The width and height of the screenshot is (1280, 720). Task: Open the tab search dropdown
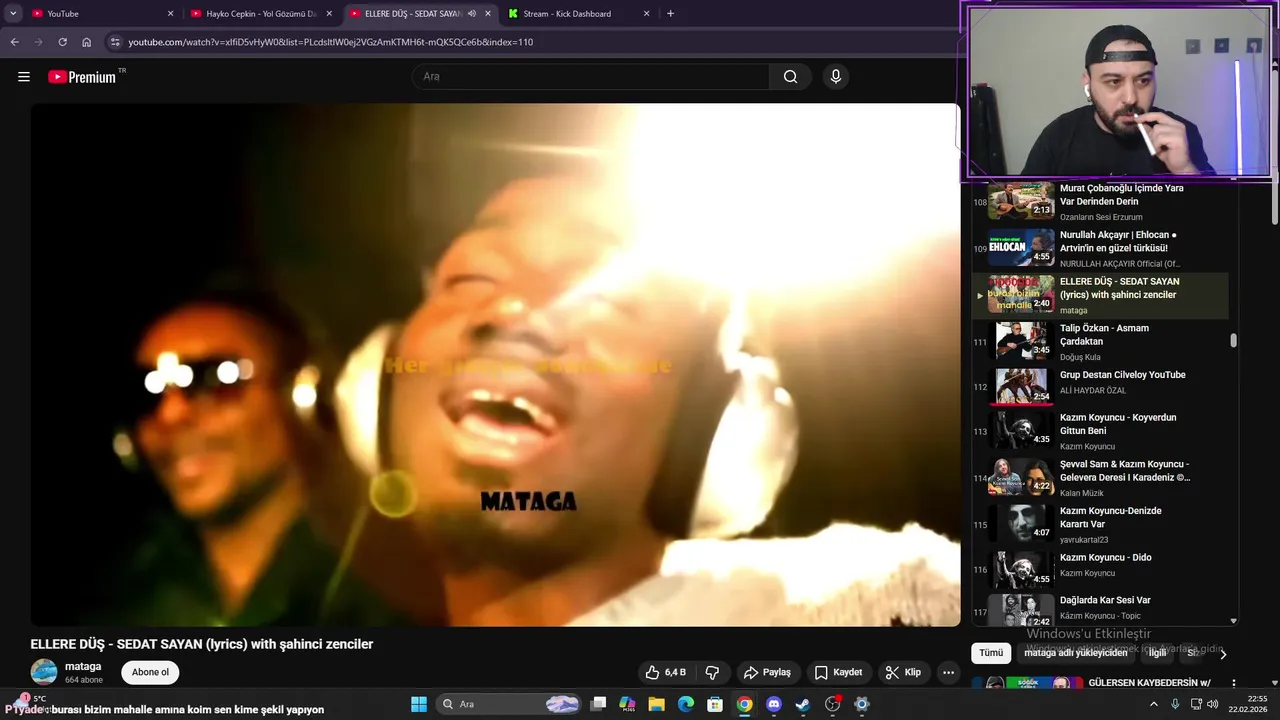coord(13,14)
